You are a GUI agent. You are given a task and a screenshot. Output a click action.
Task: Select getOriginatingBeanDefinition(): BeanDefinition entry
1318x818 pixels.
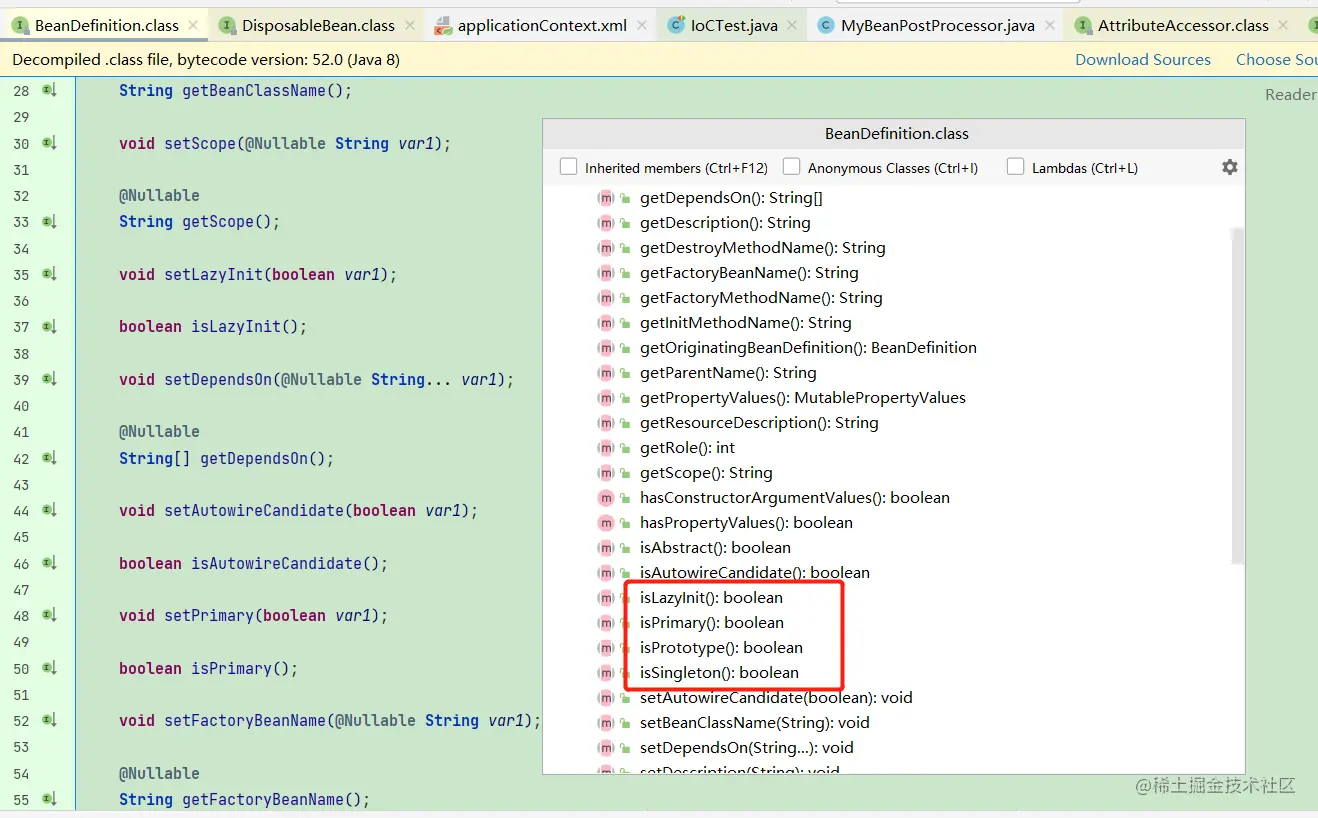tap(808, 348)
